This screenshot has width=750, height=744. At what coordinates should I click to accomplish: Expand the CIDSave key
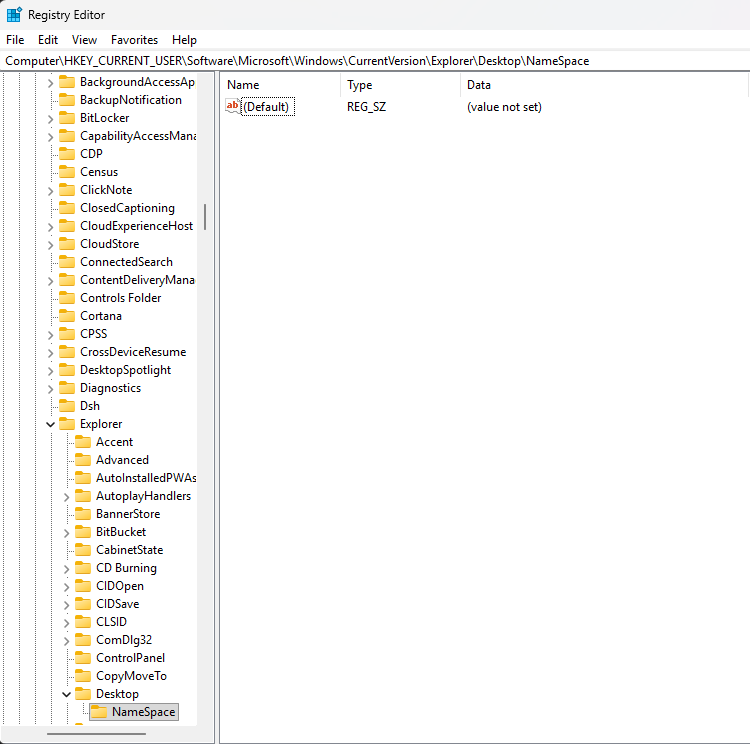tap(66, 605)
